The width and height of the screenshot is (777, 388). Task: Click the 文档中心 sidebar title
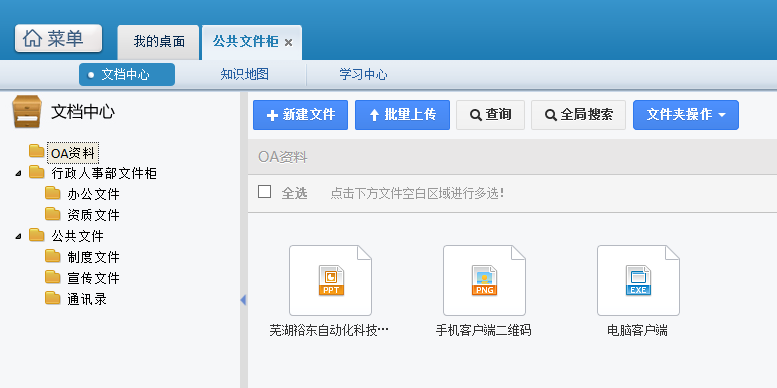(83, 112)
